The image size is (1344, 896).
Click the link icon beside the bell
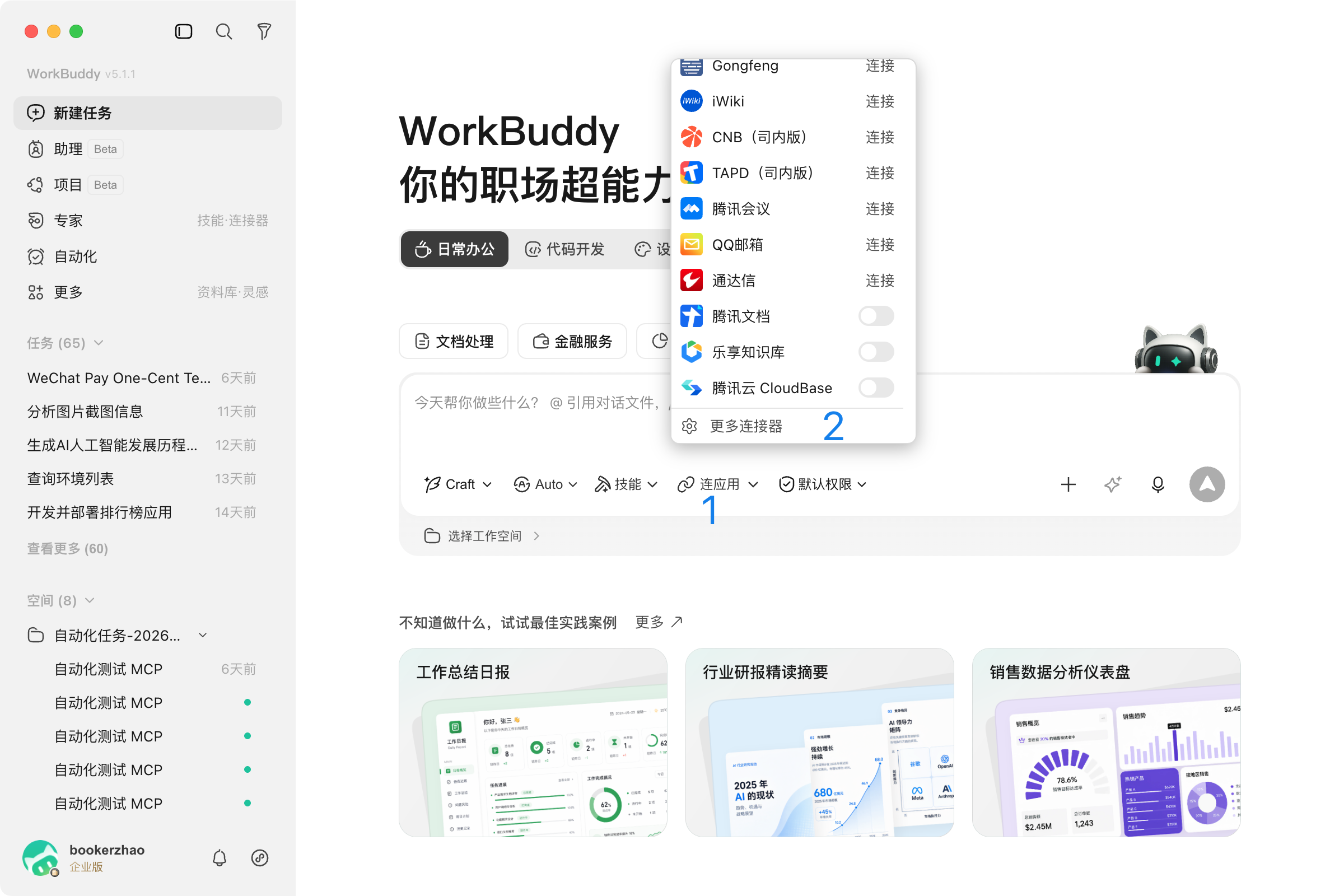[x=260, y=858]
